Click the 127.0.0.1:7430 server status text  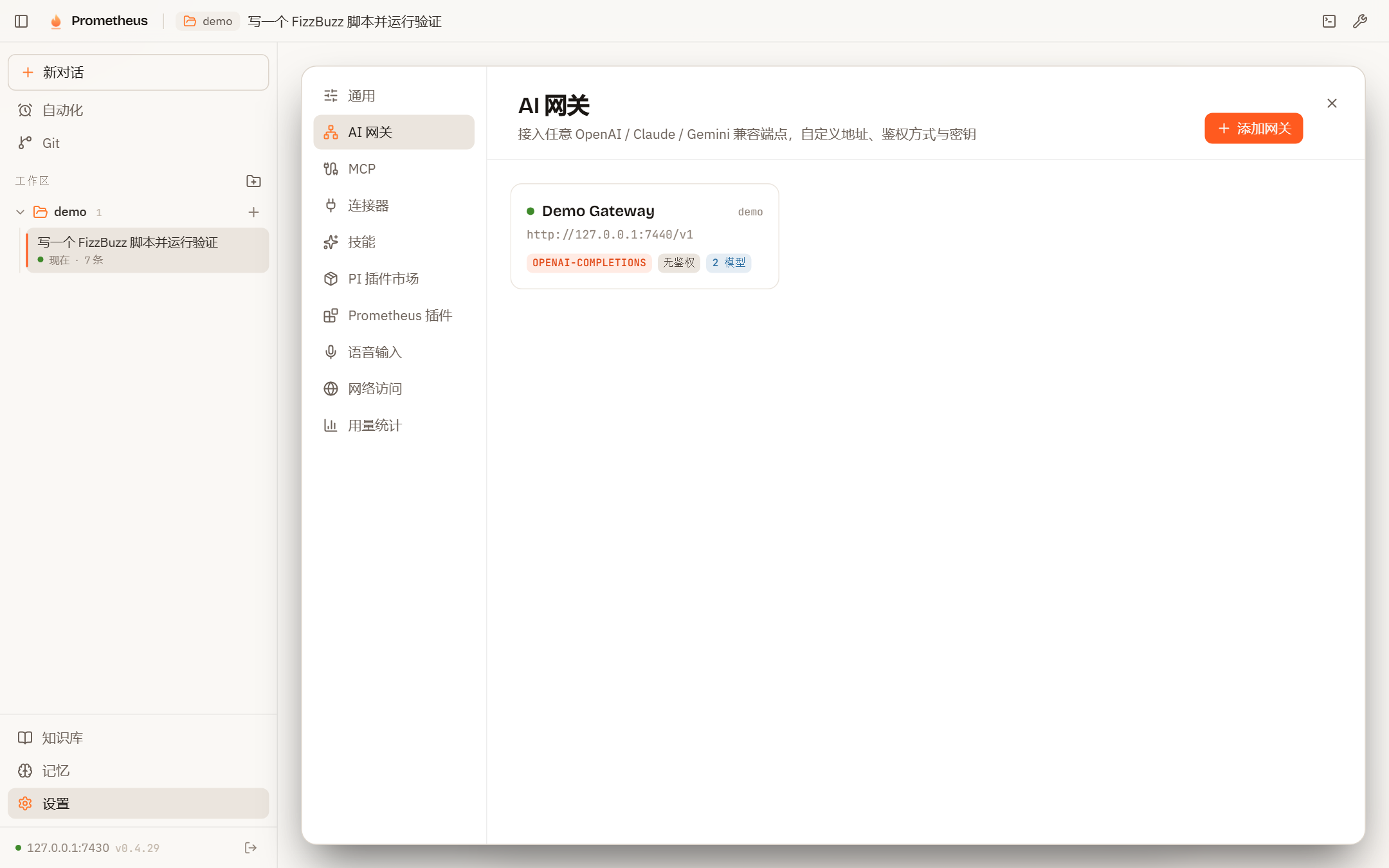click(68, 848)
